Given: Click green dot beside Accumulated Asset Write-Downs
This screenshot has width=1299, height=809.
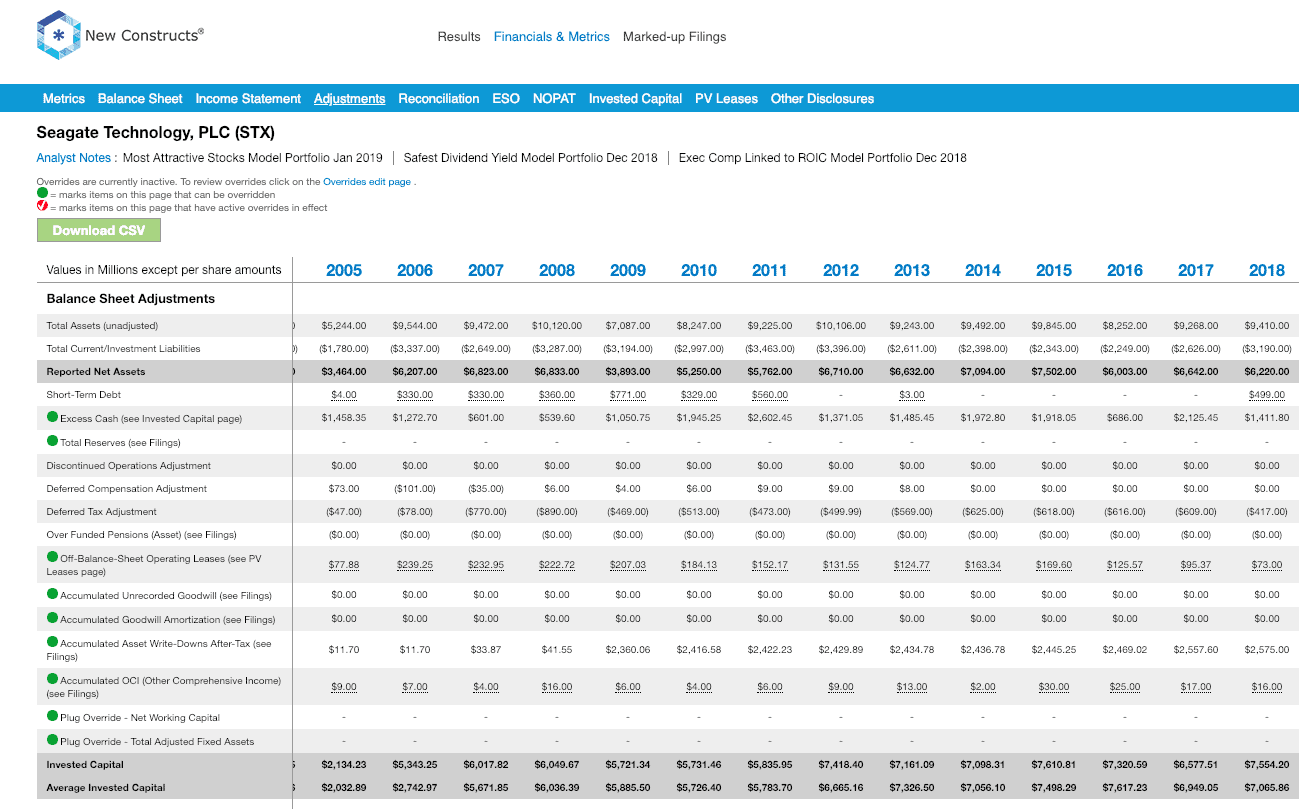Looking at the screenshot, I should coord(53,642).
